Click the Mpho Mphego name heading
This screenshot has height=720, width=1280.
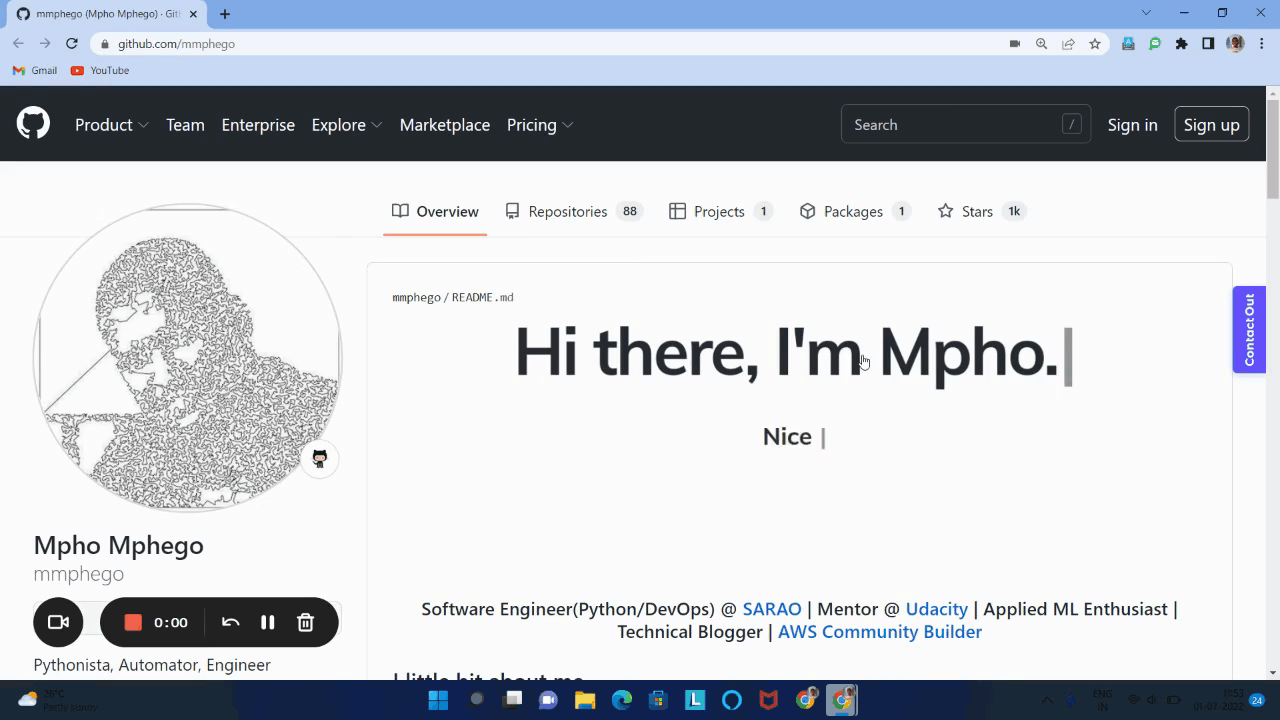click(118, 545)
